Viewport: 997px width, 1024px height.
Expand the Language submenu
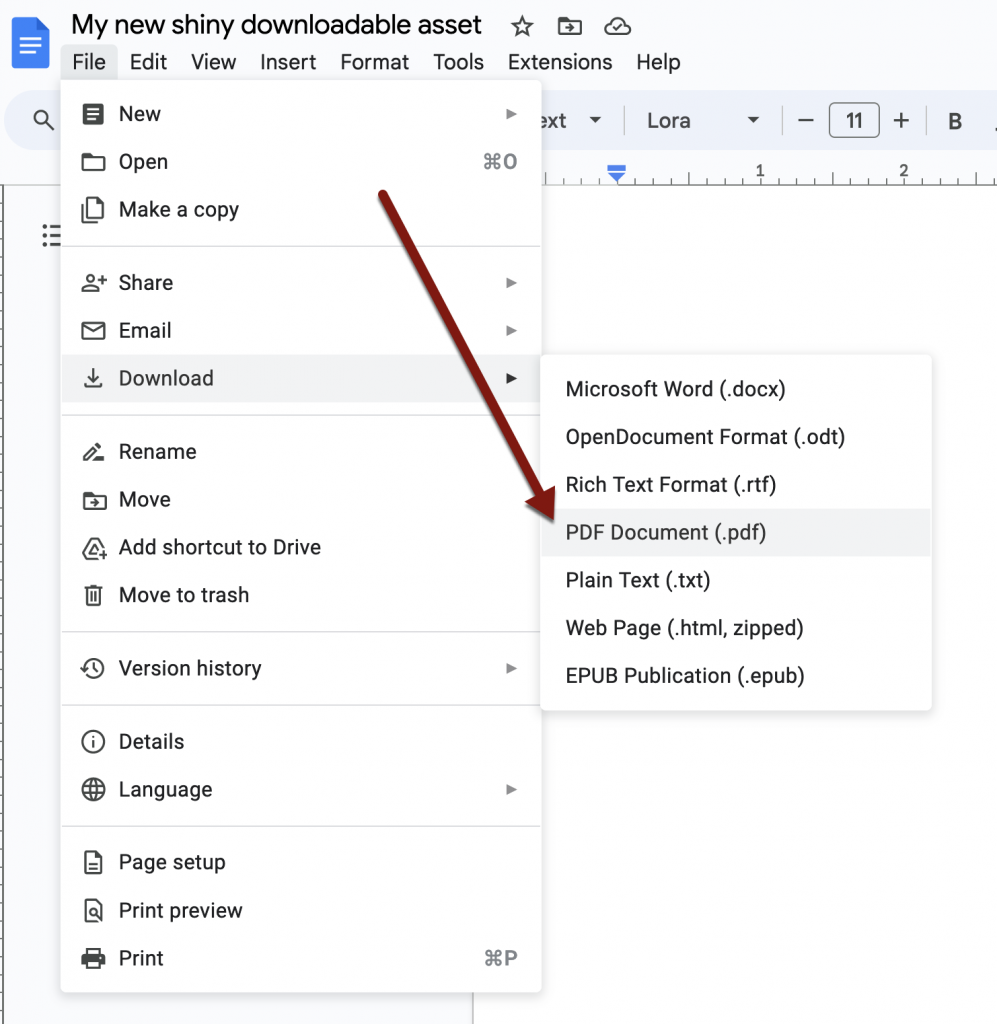pyautogui.click(x=301, y=790)
